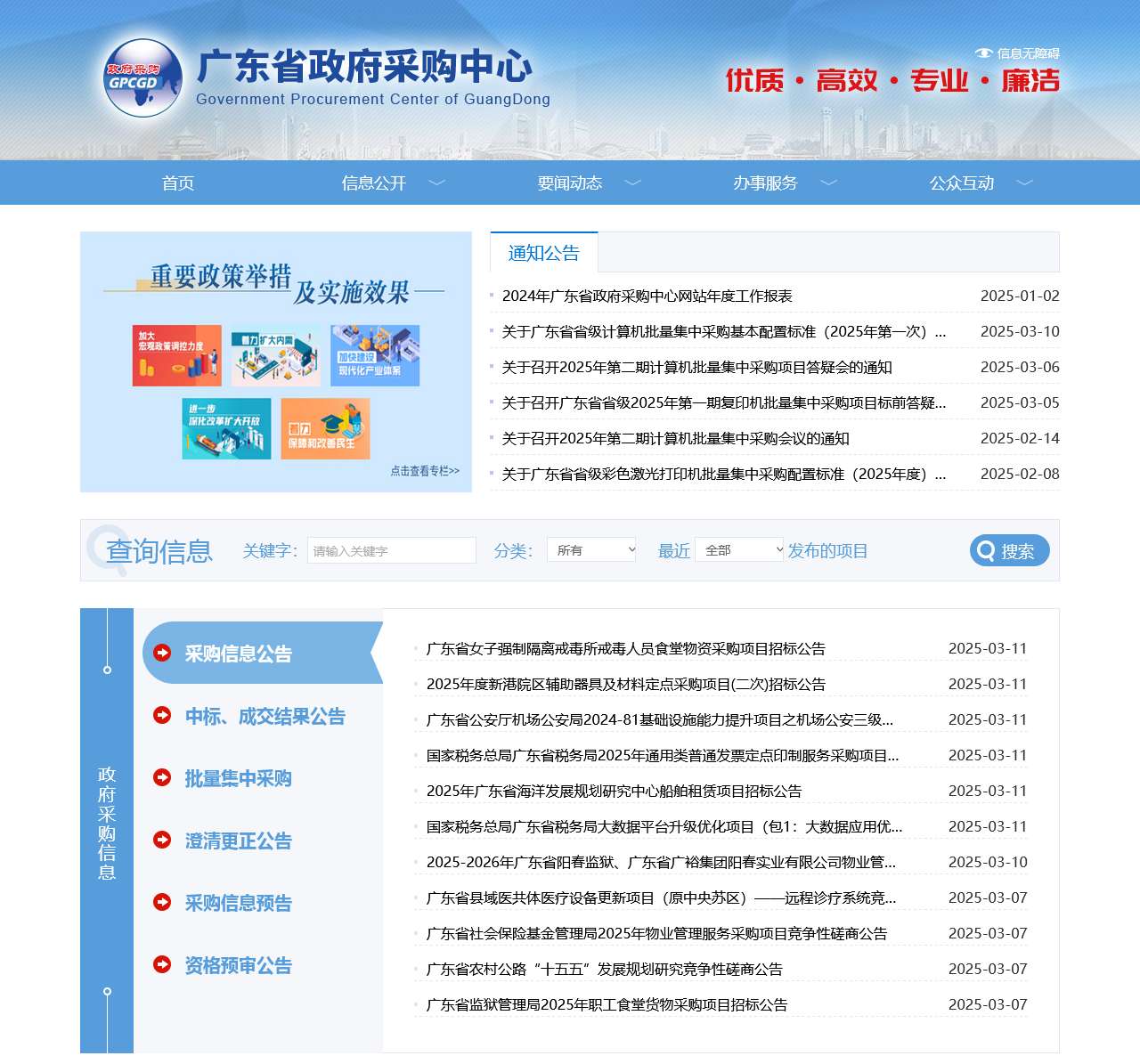Click red arrow icon beside 澄清更正公告
Viewport: 1140px width, 1064px height.
[162, 840]
